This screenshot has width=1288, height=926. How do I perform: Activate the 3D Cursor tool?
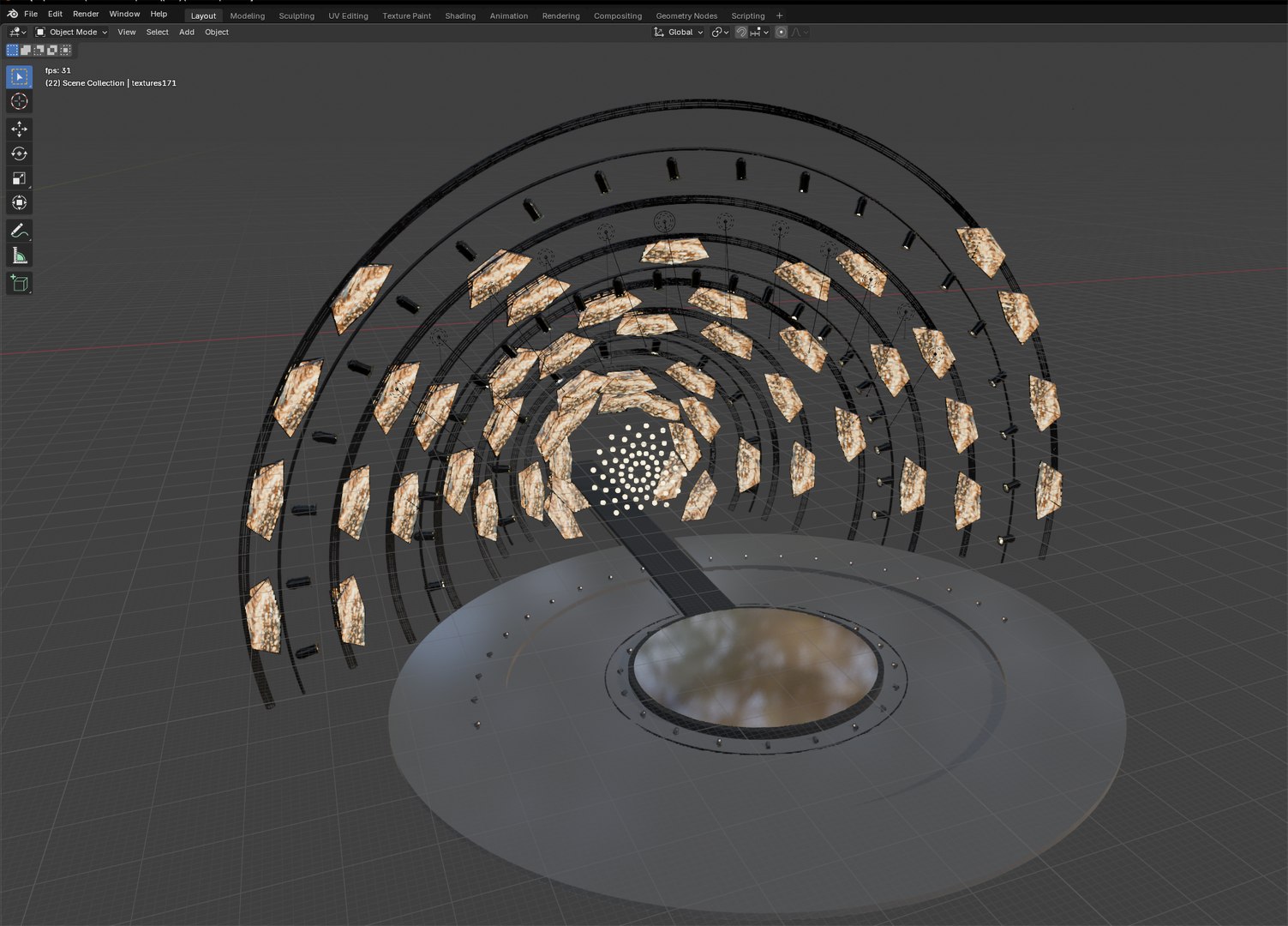pos(19,101)
